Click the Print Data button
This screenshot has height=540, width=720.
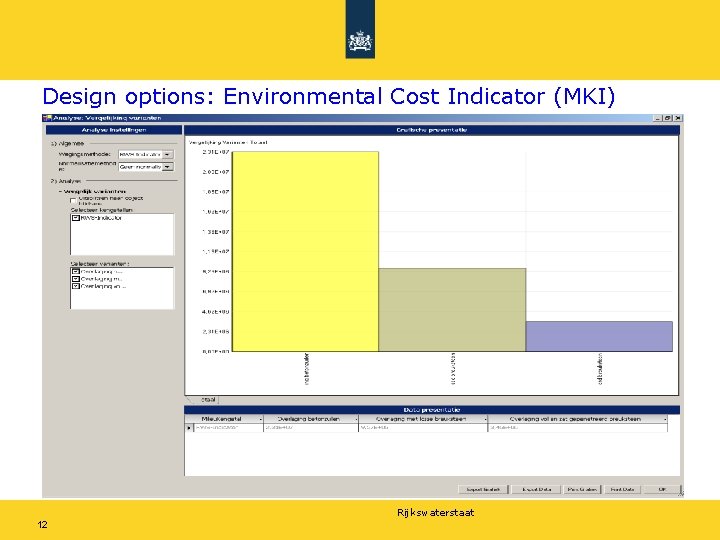point(622,489)
